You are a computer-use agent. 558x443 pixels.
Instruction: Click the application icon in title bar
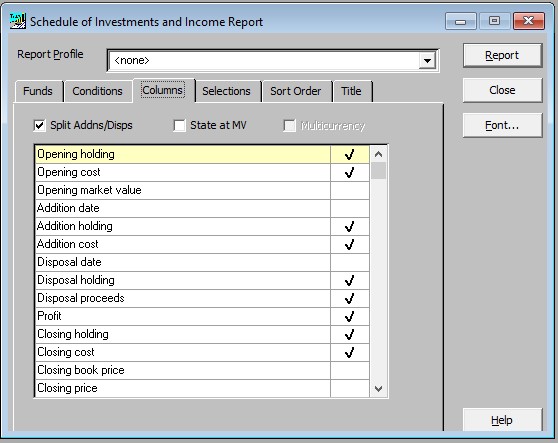click(17, 21)
